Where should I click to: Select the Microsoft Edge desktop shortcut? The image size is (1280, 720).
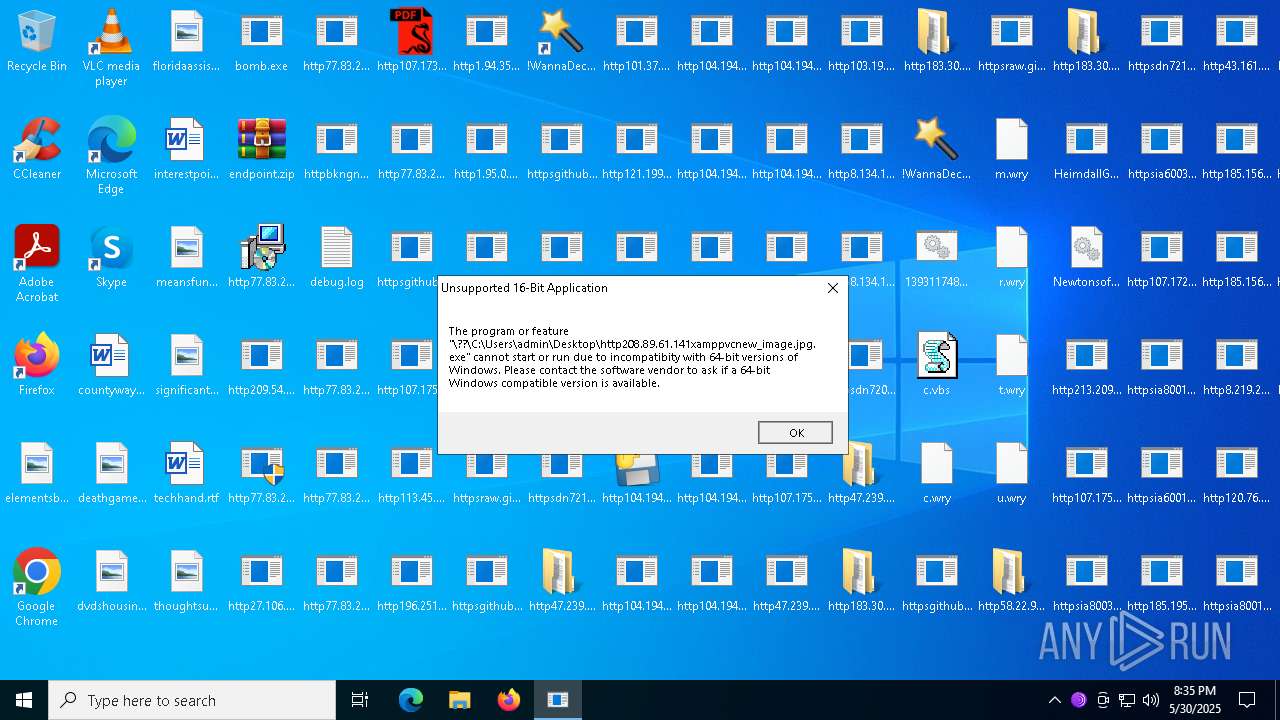(111, 156)
